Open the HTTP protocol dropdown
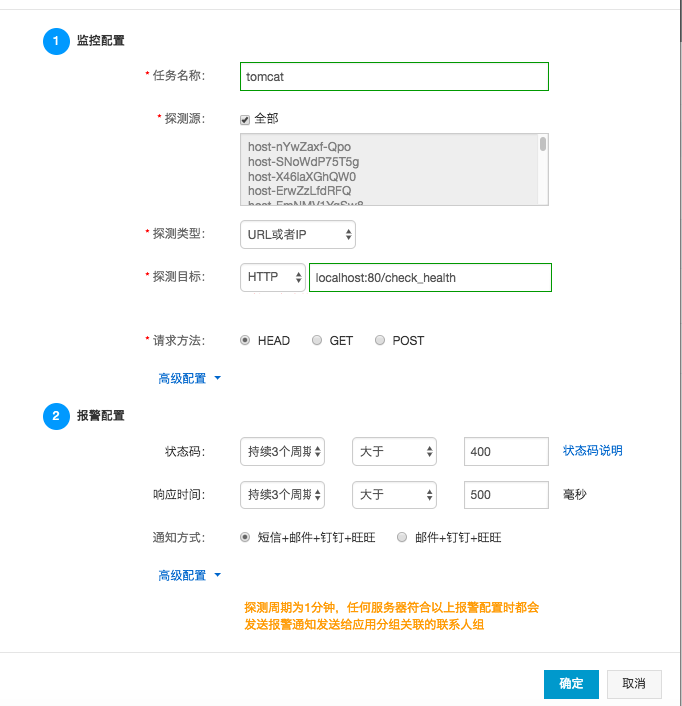Screen dimensions: 682x706 point(273,277)
